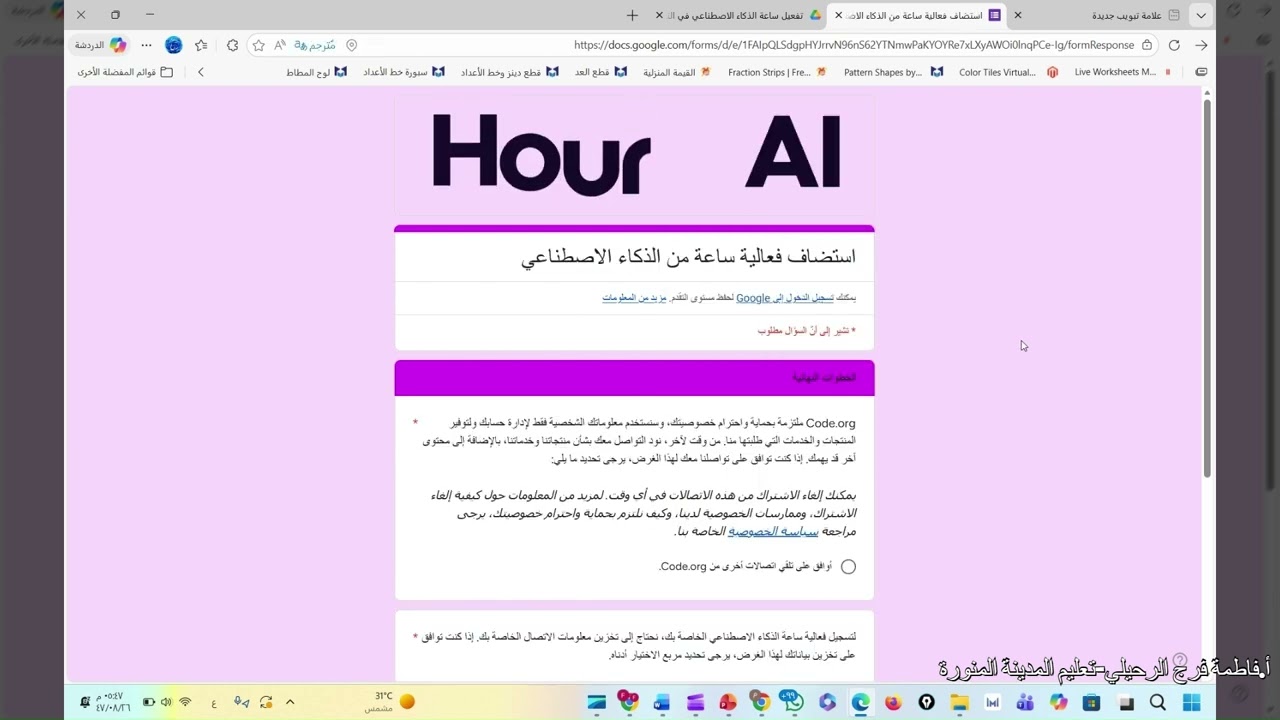This screenshot has height=720, width=1280.
Task: Close the 'تفعيل ساعة الذكاء الاصطناعي' tab
Action: (659, 15)
